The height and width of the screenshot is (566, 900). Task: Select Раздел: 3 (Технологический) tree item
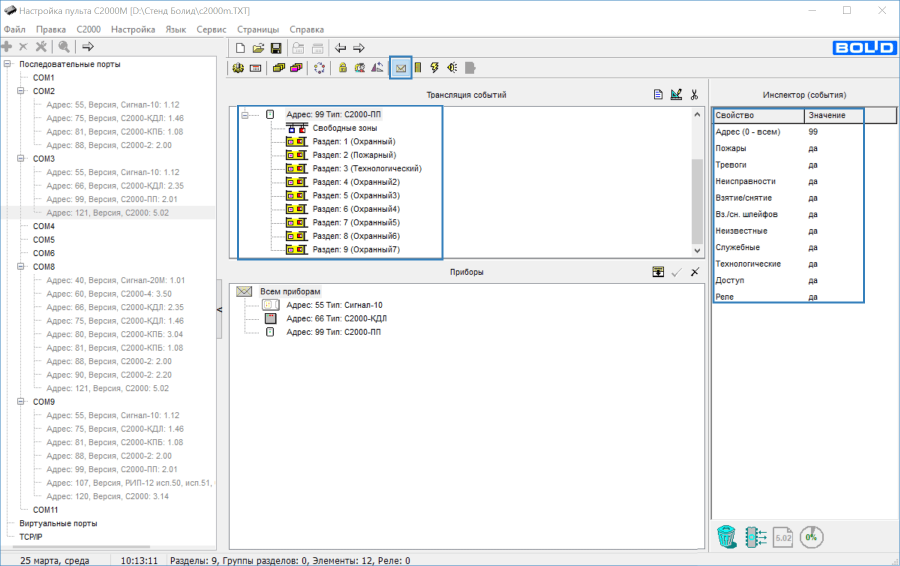point(367,168)
